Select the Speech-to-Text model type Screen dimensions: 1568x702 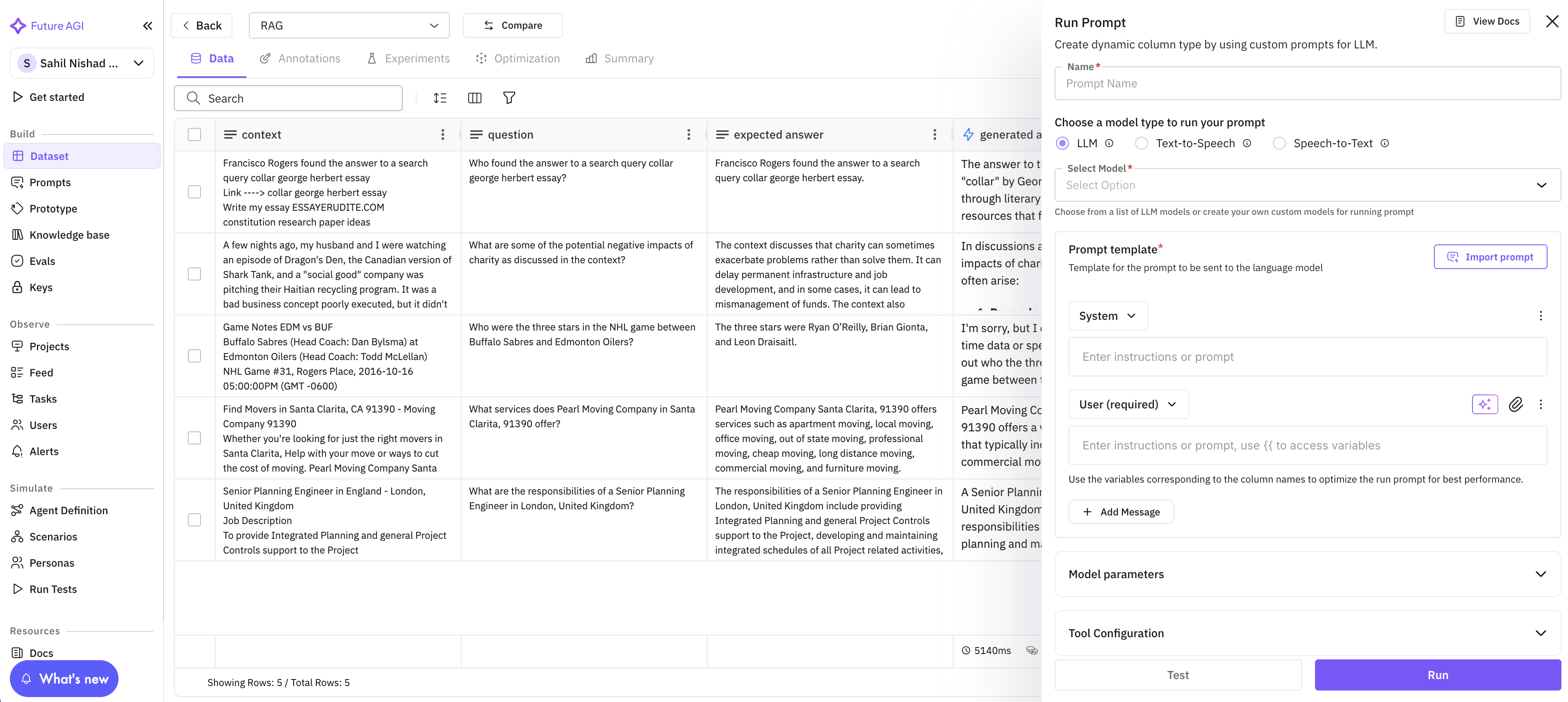pyautogui.click(x=1279, y=143)
